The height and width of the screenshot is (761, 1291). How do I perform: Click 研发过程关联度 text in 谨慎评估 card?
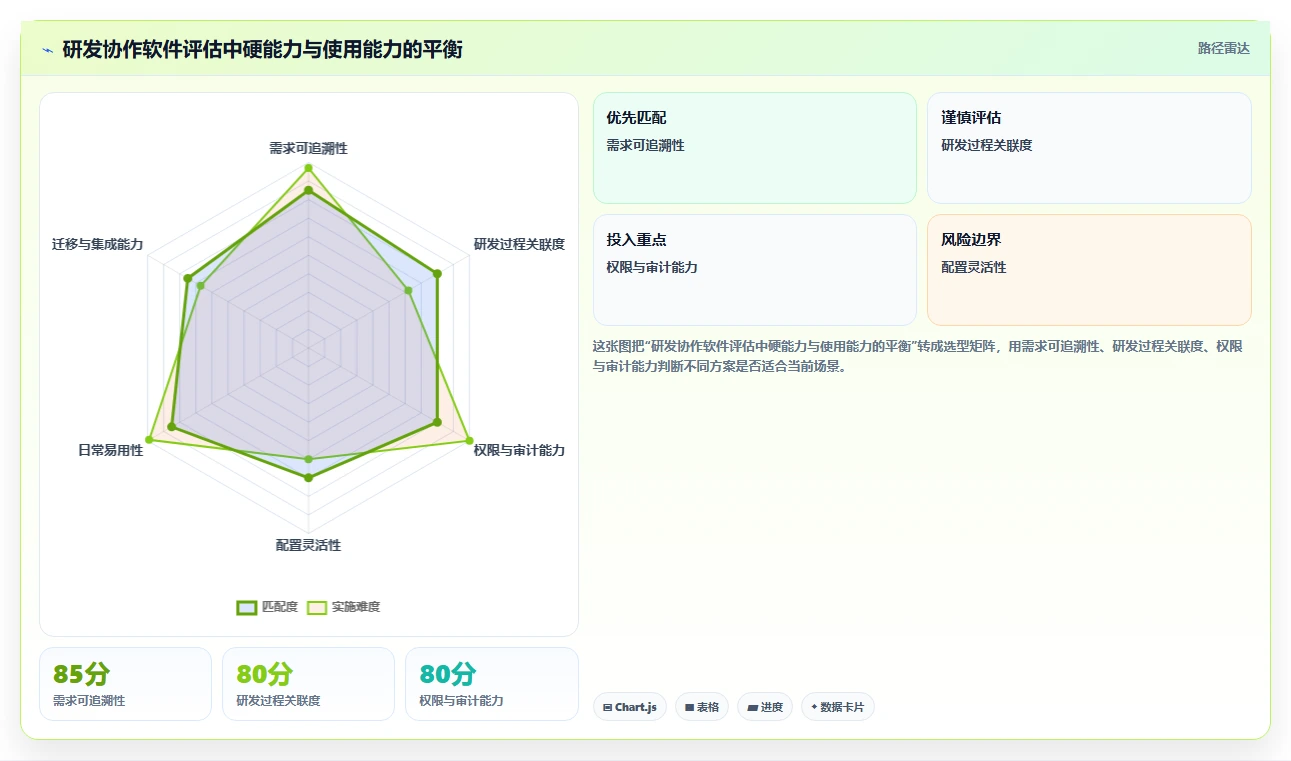pos(986,146)
